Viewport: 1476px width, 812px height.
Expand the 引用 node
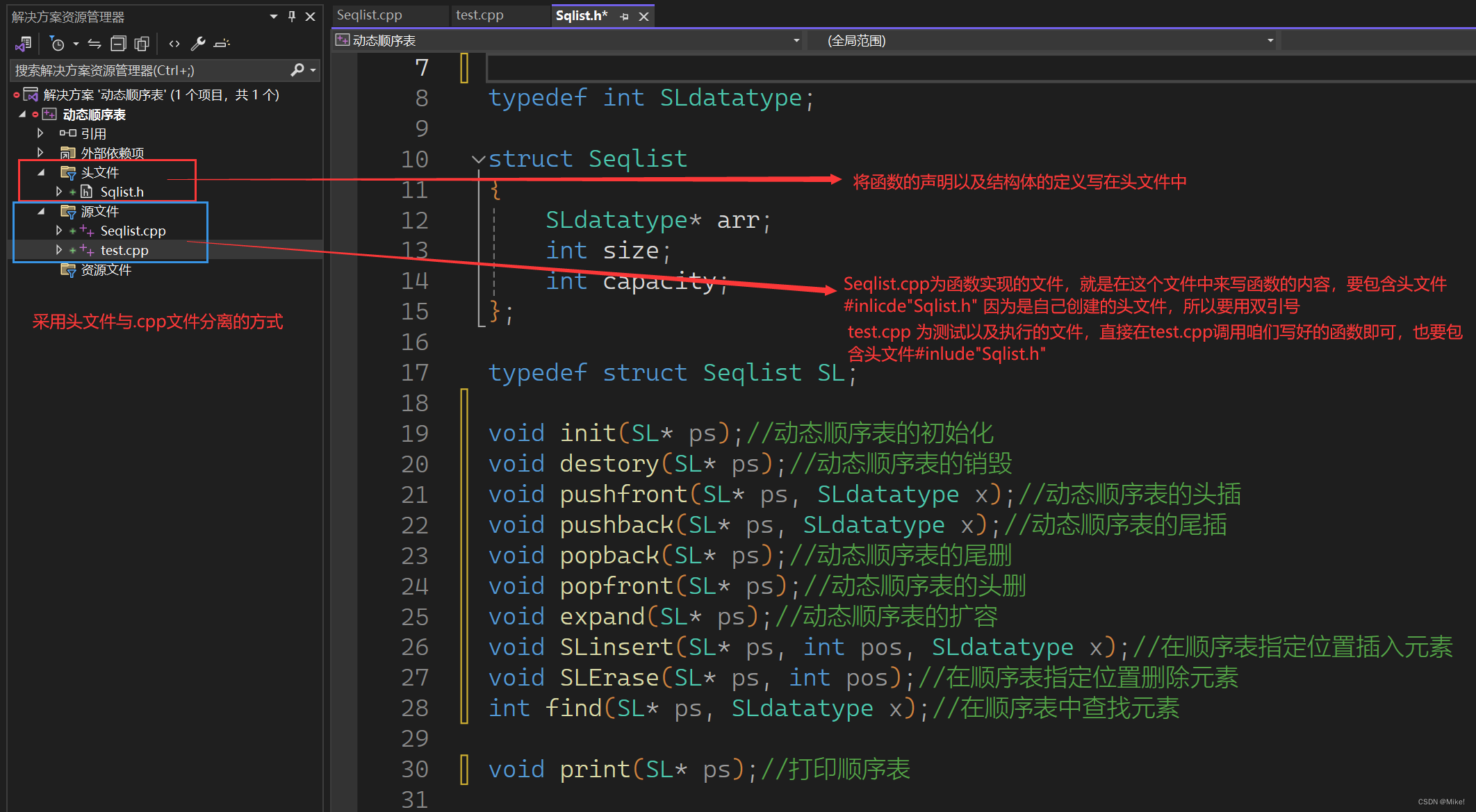40,133
